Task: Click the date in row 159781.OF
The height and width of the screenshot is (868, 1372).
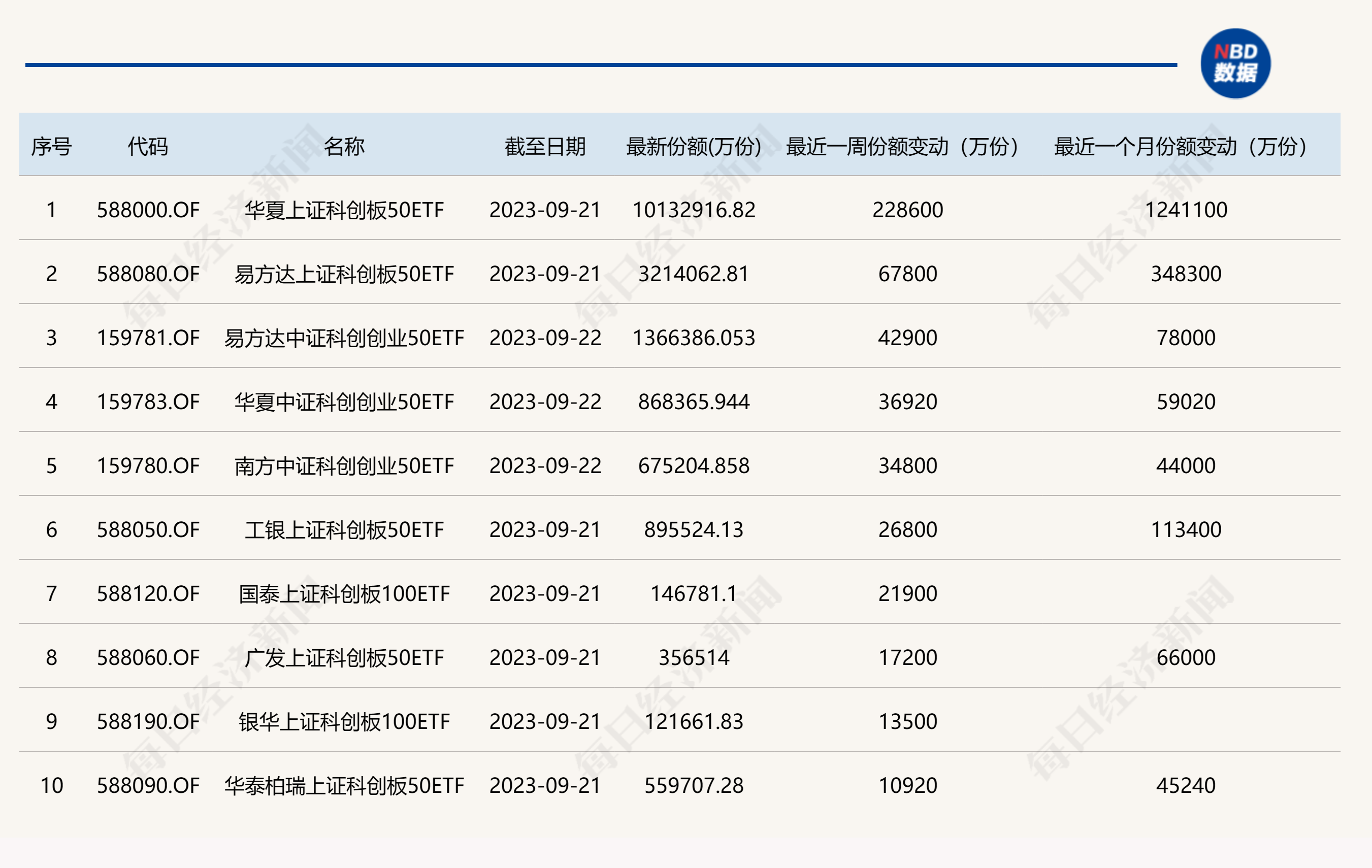Action: coord(545,338)
